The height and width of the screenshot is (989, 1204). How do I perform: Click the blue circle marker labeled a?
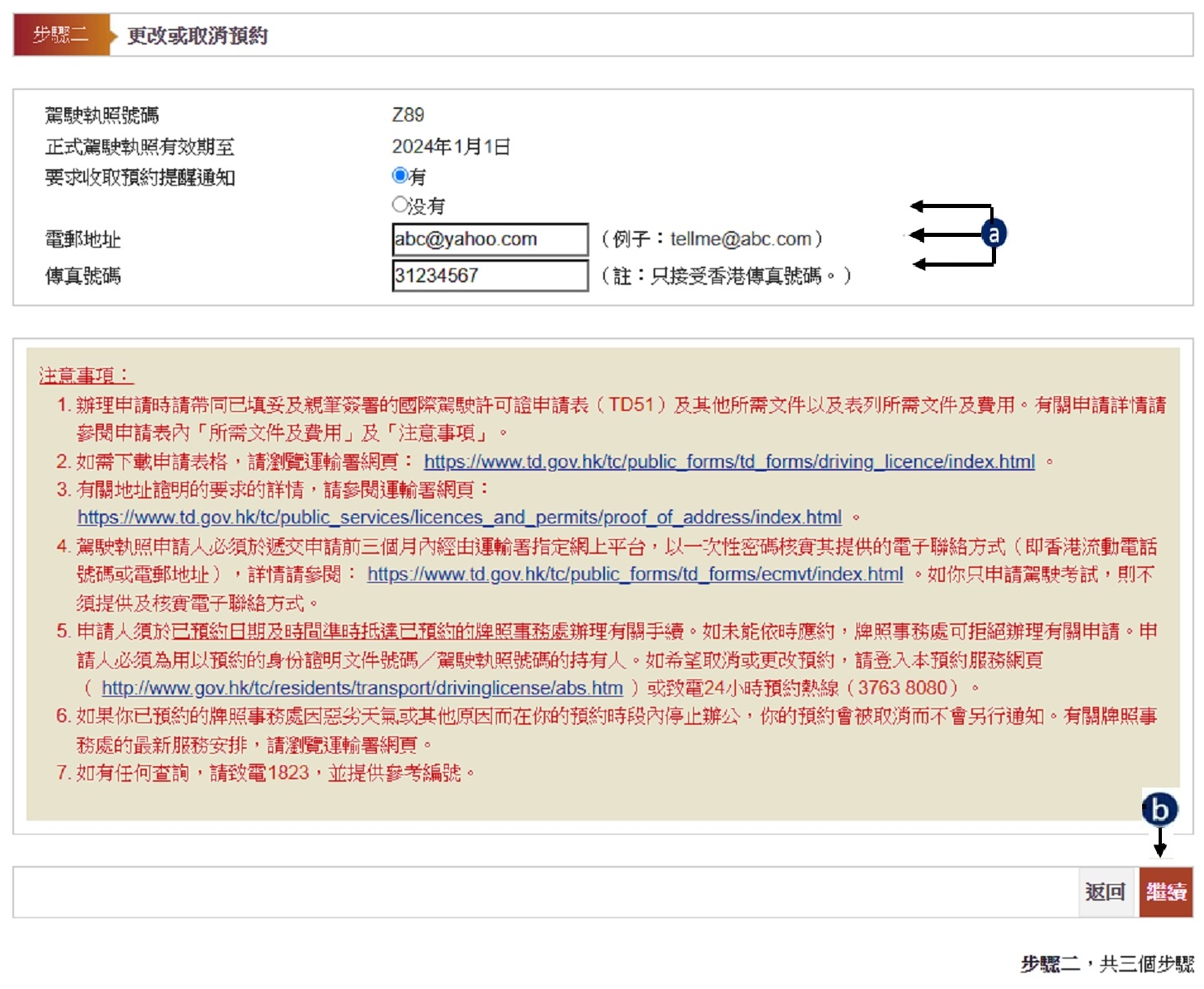pyautogui.click(x=994, y=234)
